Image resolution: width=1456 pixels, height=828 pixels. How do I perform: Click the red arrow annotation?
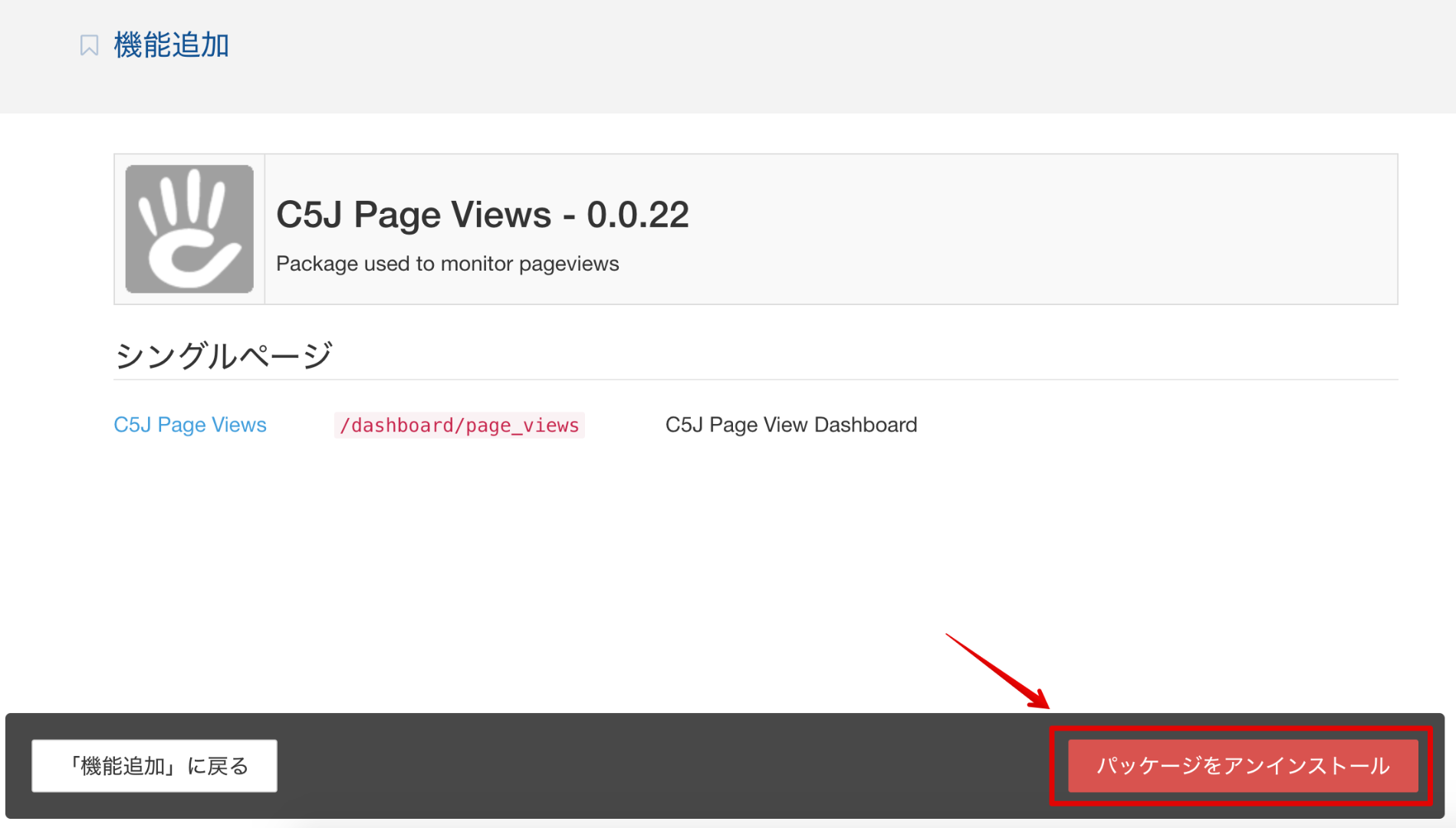[x=997, y=670]
